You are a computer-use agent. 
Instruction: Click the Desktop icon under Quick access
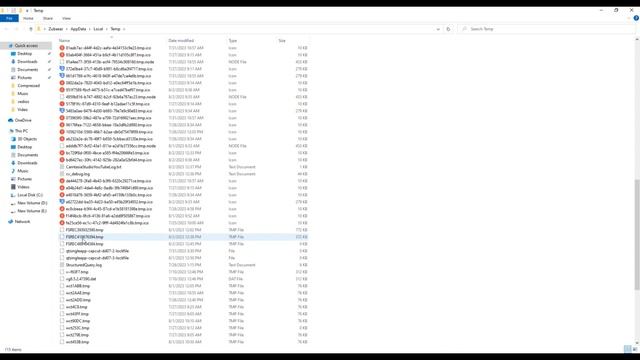pyautogui.click(x=13, y=53)
